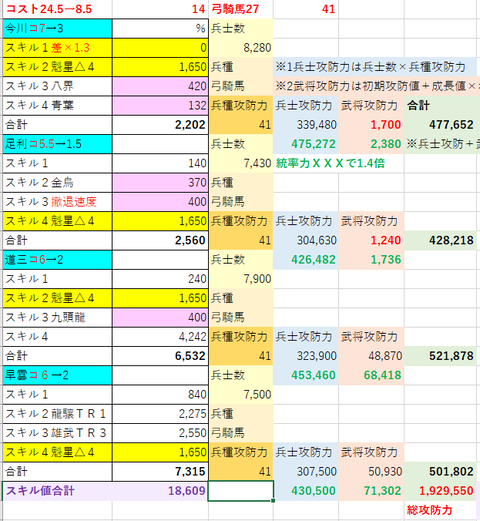Select the 弓騎馬27 cell
The image size is (480, 521).
click(241, 9)
